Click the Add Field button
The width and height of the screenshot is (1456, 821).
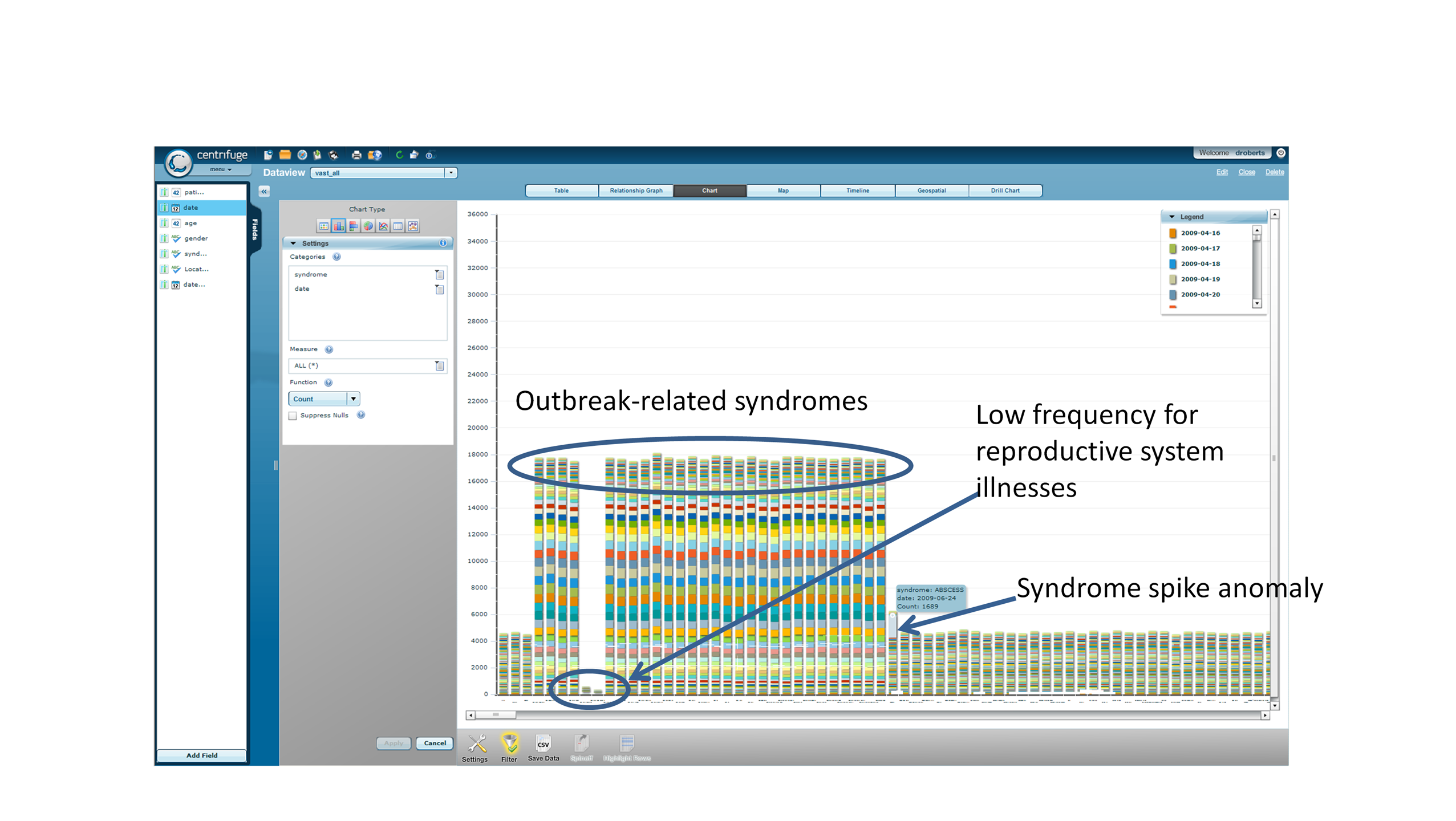click(202, 755)
